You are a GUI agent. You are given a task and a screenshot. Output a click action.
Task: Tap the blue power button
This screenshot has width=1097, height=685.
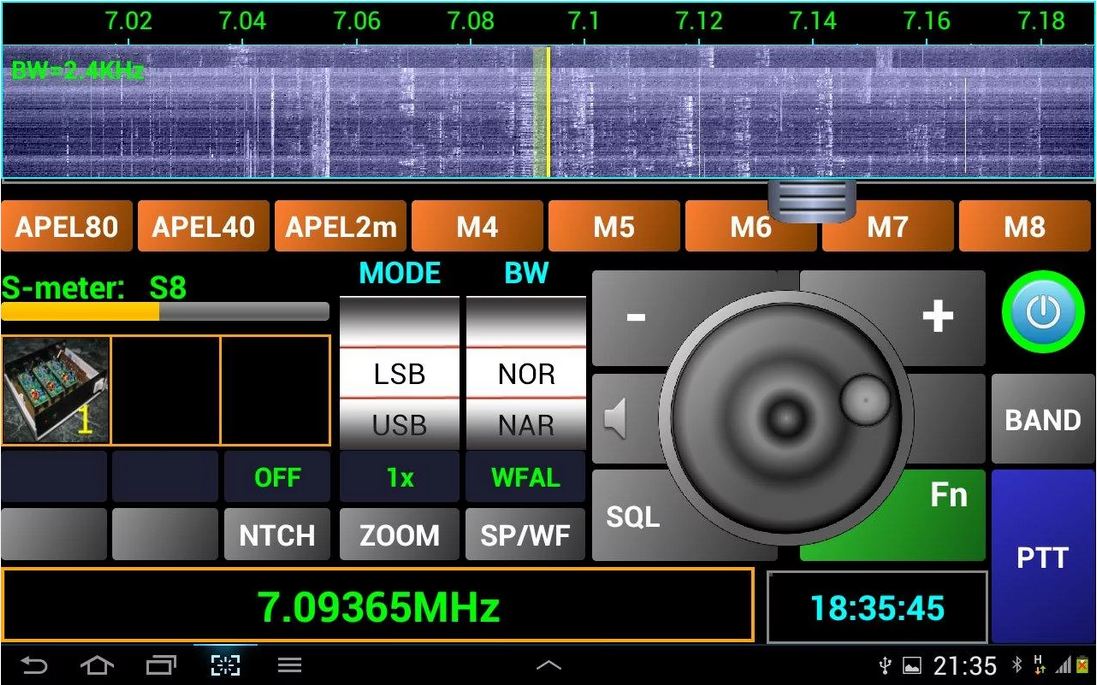[1042, 312]
